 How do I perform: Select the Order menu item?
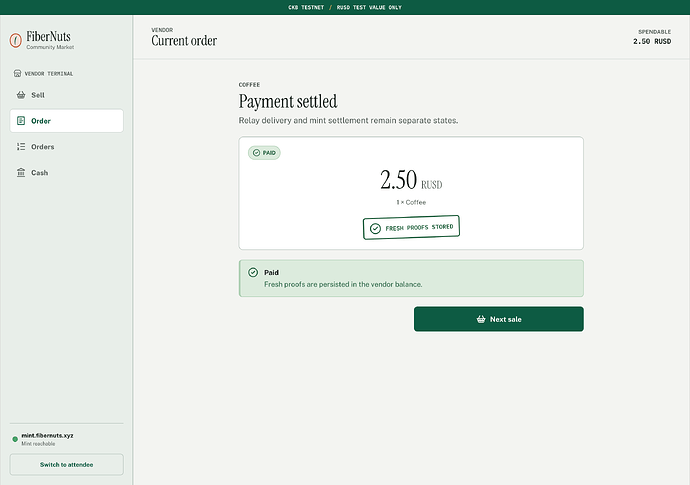(x=66, y=121)
